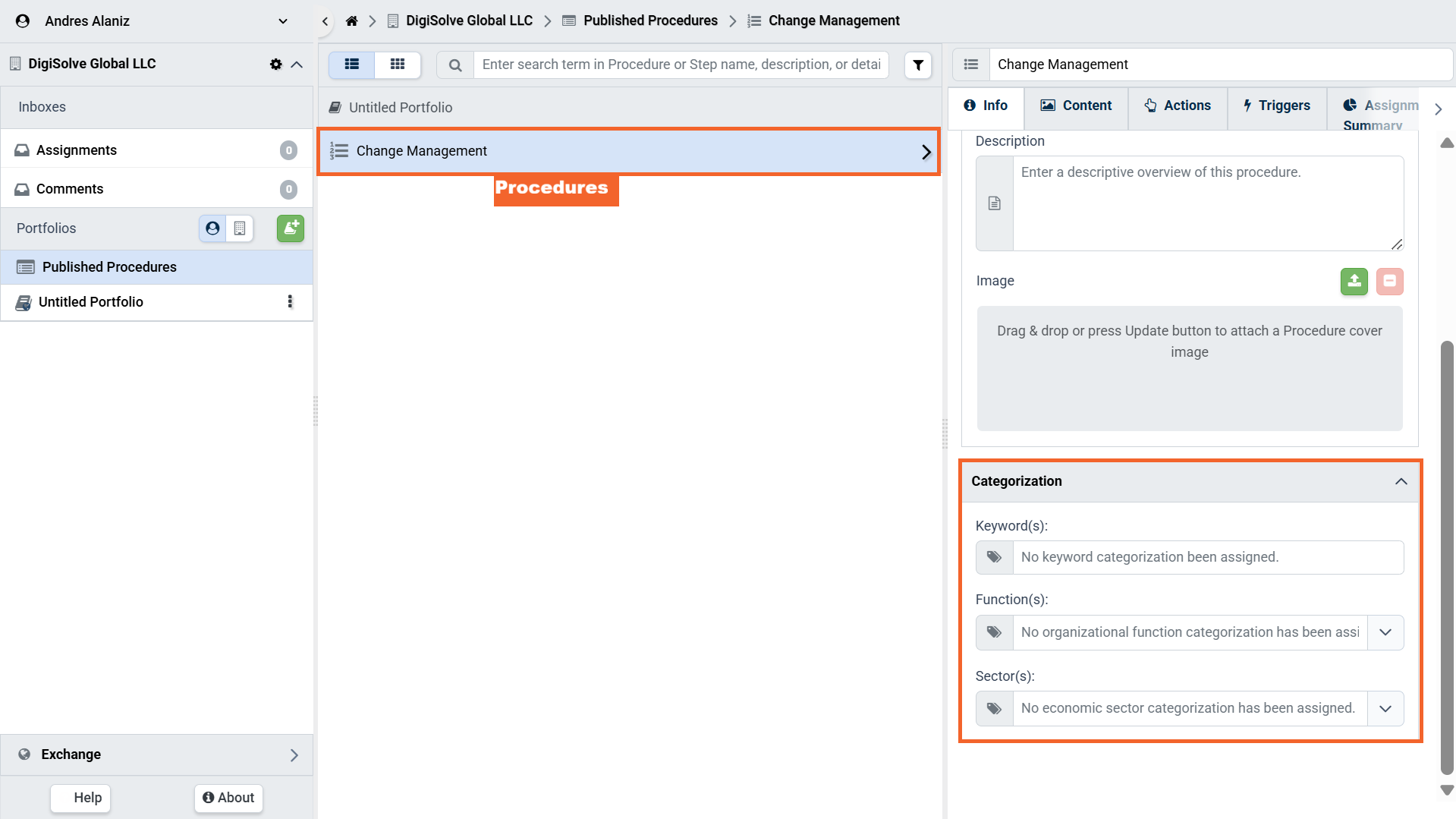Click the home icon in breadcrumb

(x=351, y=20)
